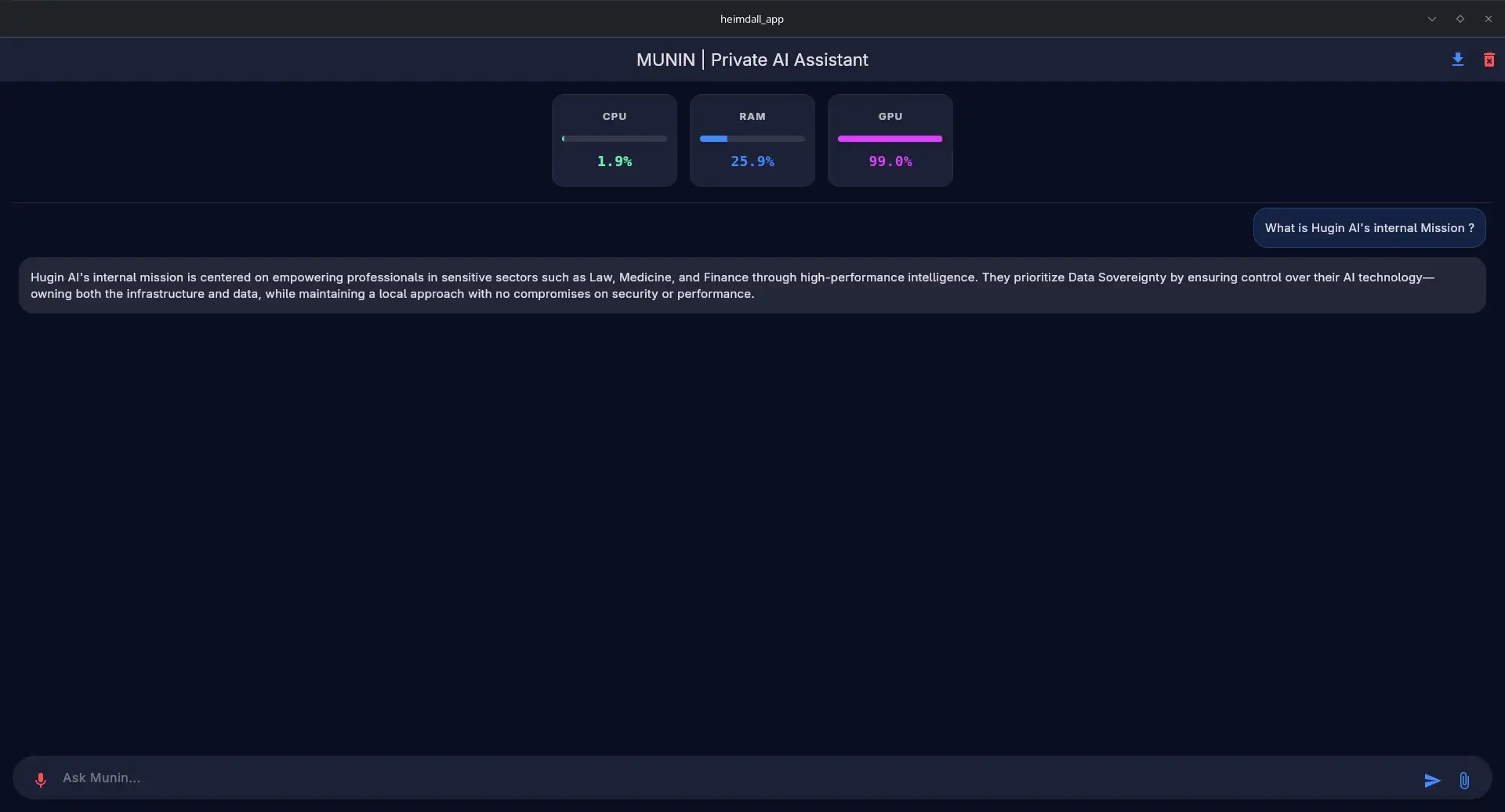Select the RAM 25.9% value
This screenshot has height=812, width=1505.
(752, 161)
